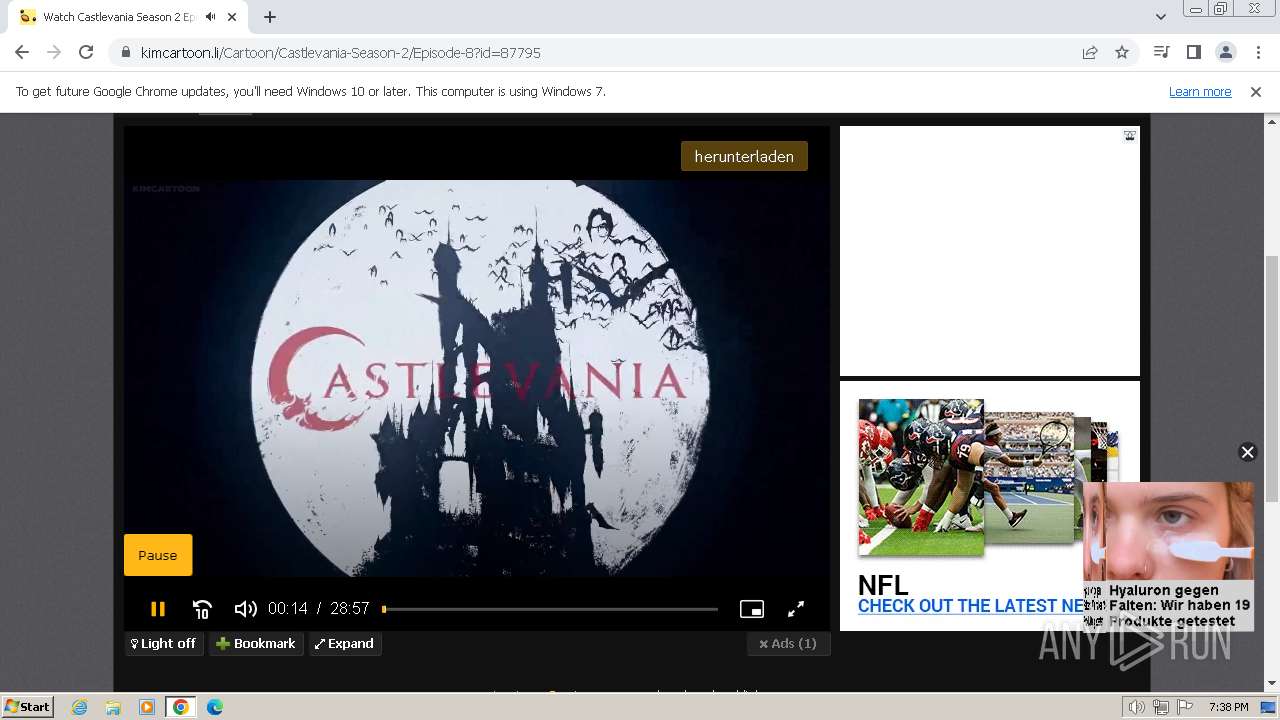Open Action Center flag icon
This screenshot has width=1280, height=720.
tap(1186, 707)
